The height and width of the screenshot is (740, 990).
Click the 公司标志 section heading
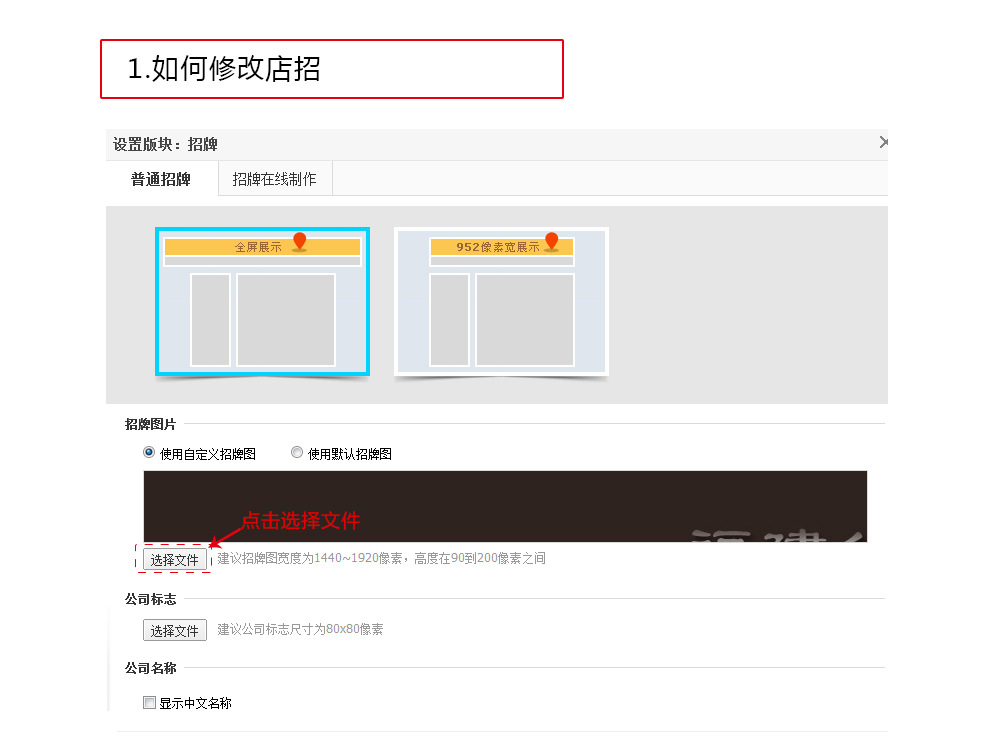coord(150,599)
